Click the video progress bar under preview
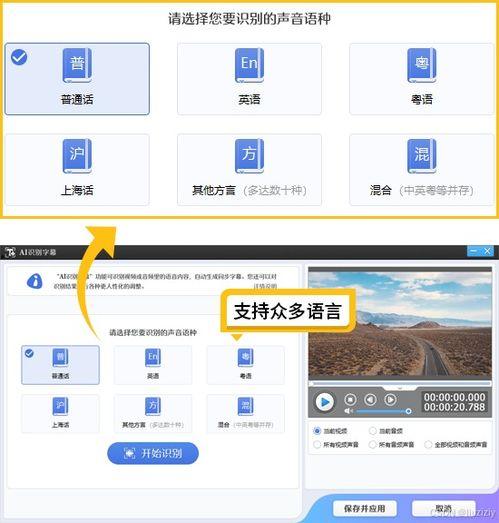 pos(400,384)
